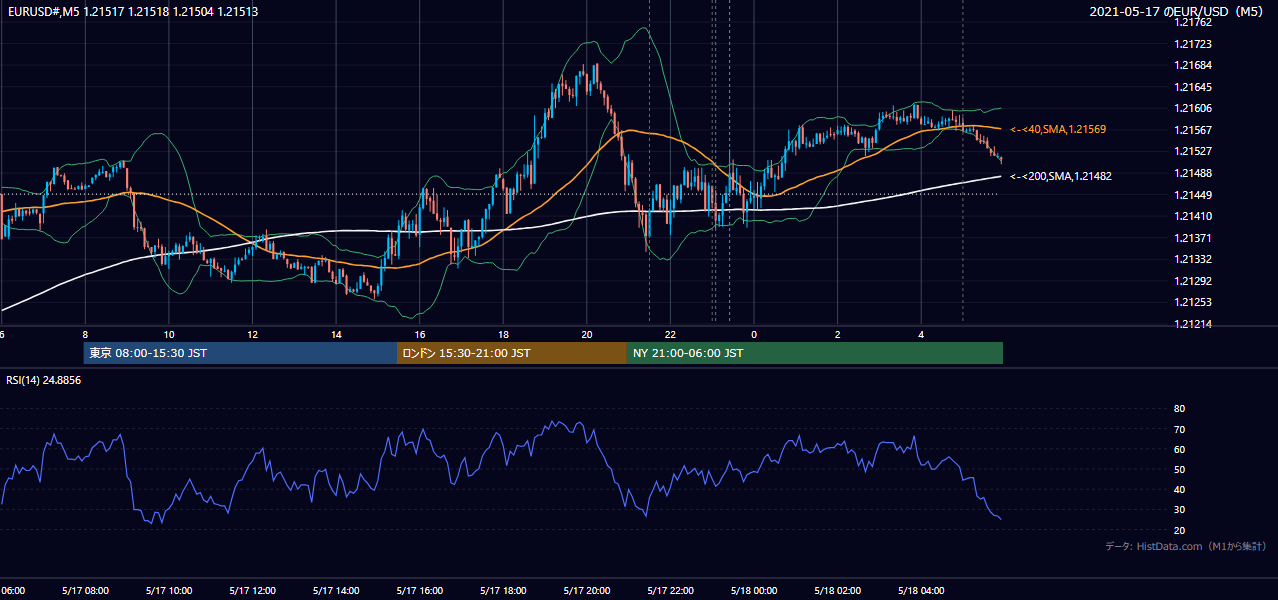Click the 5/17 22:00 time axis label
The width and height of the screenshot is (1278, 600).
click(x=671, y=591)
